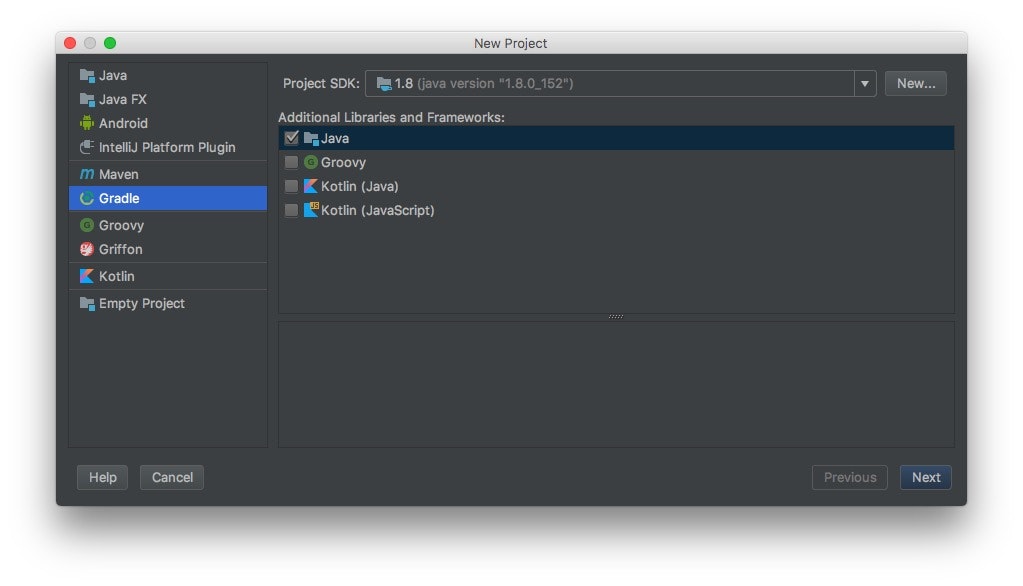
Task: Click the 'Kotlin (Java)' label text
Action: point(359,186)
